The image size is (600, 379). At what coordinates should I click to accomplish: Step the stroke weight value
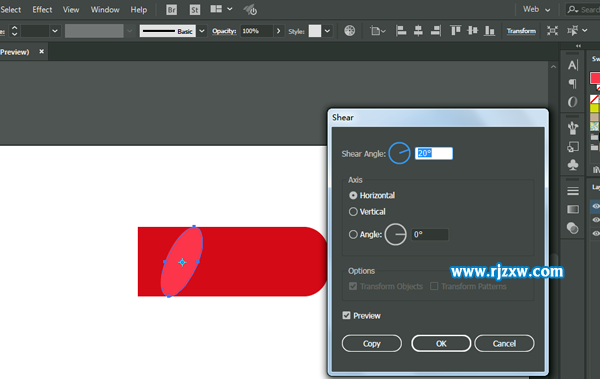pos(15,31)
